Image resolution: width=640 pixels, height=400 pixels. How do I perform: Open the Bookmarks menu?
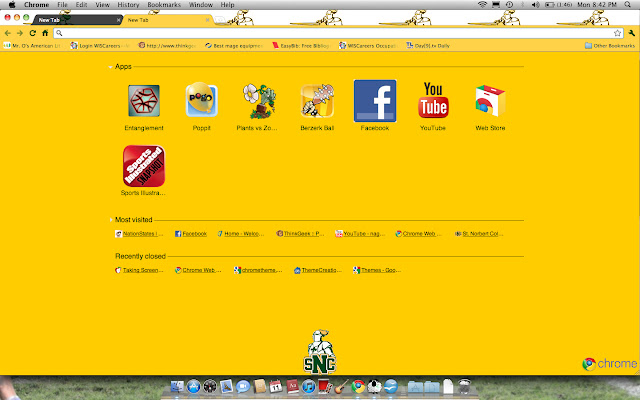[x=164, y=4]
